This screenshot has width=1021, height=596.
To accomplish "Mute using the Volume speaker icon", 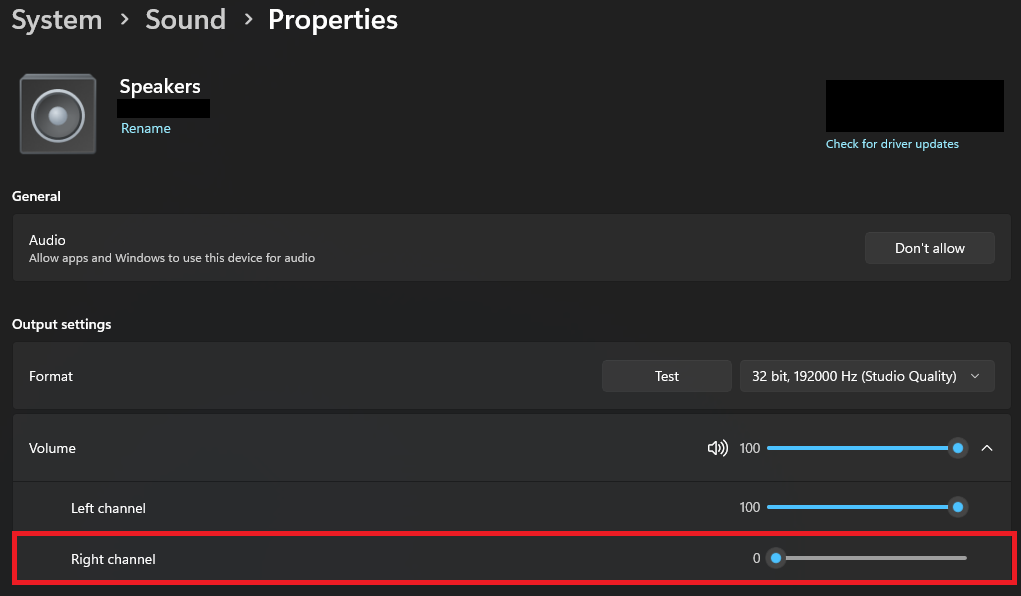I will pos(718,448).
